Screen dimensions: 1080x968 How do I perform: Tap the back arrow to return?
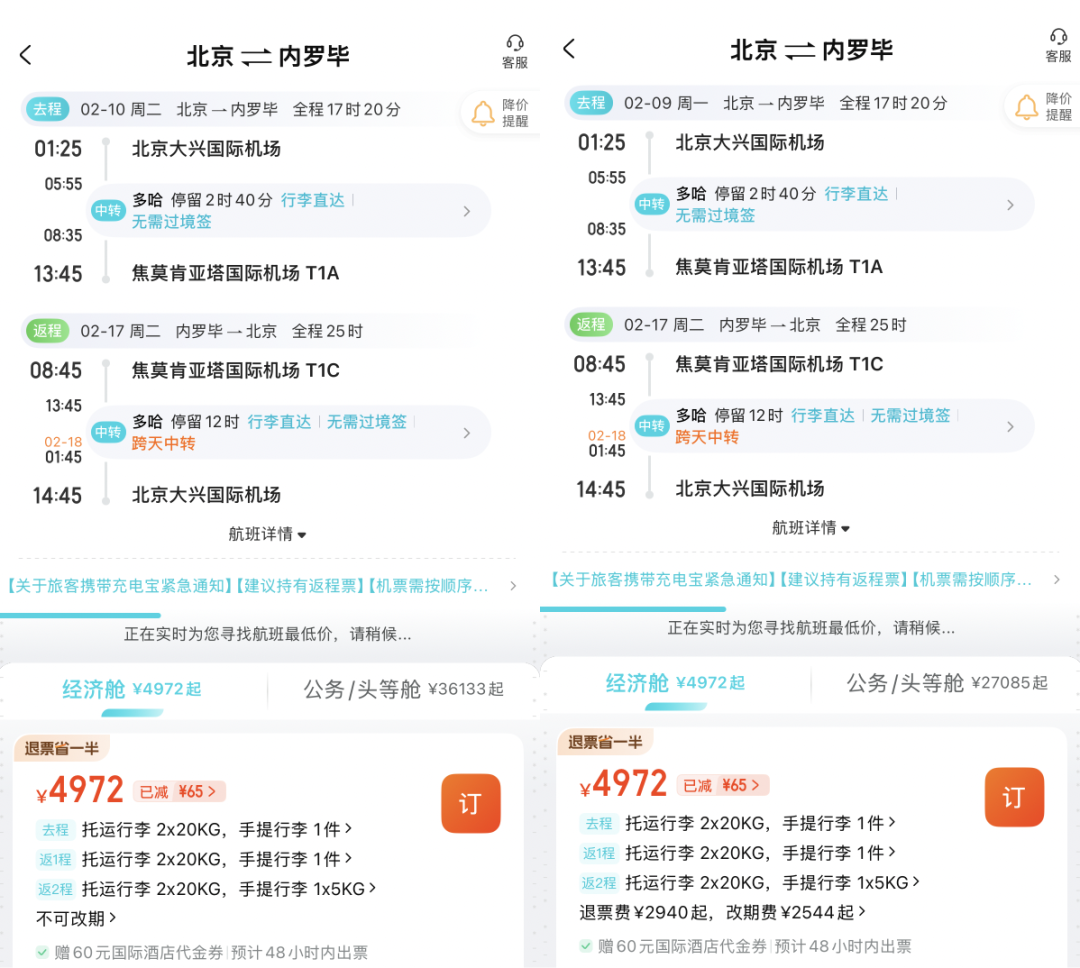25,56
